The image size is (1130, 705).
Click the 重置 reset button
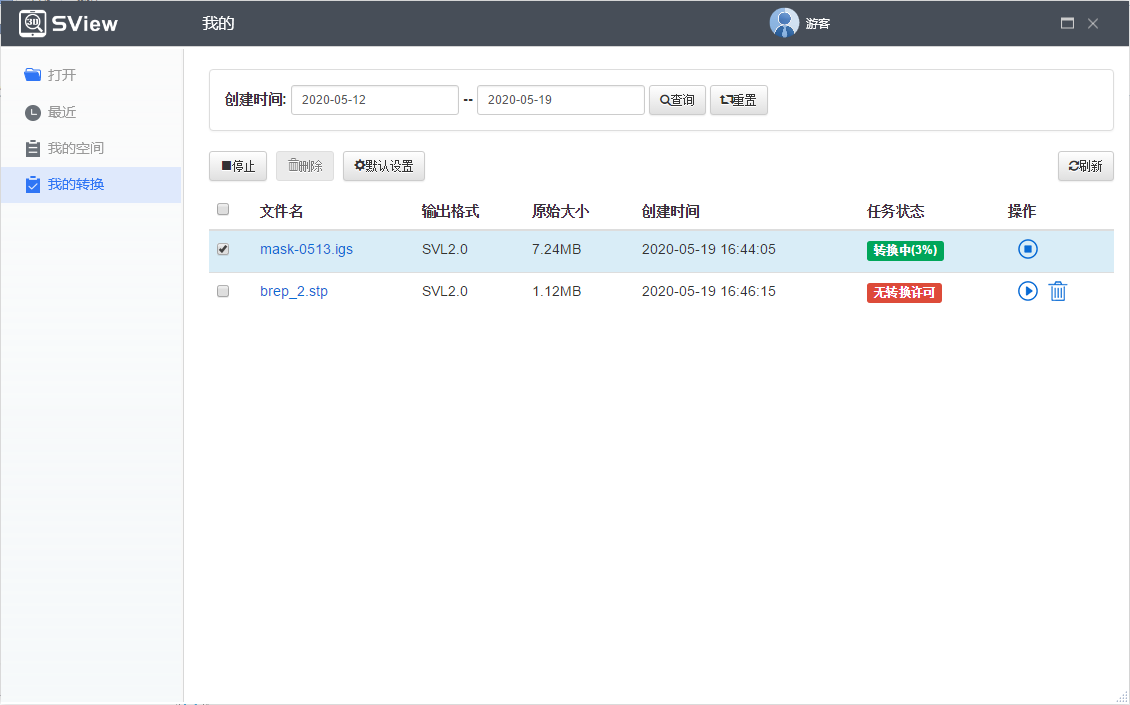pyautogui.click(x=739, y=100)
